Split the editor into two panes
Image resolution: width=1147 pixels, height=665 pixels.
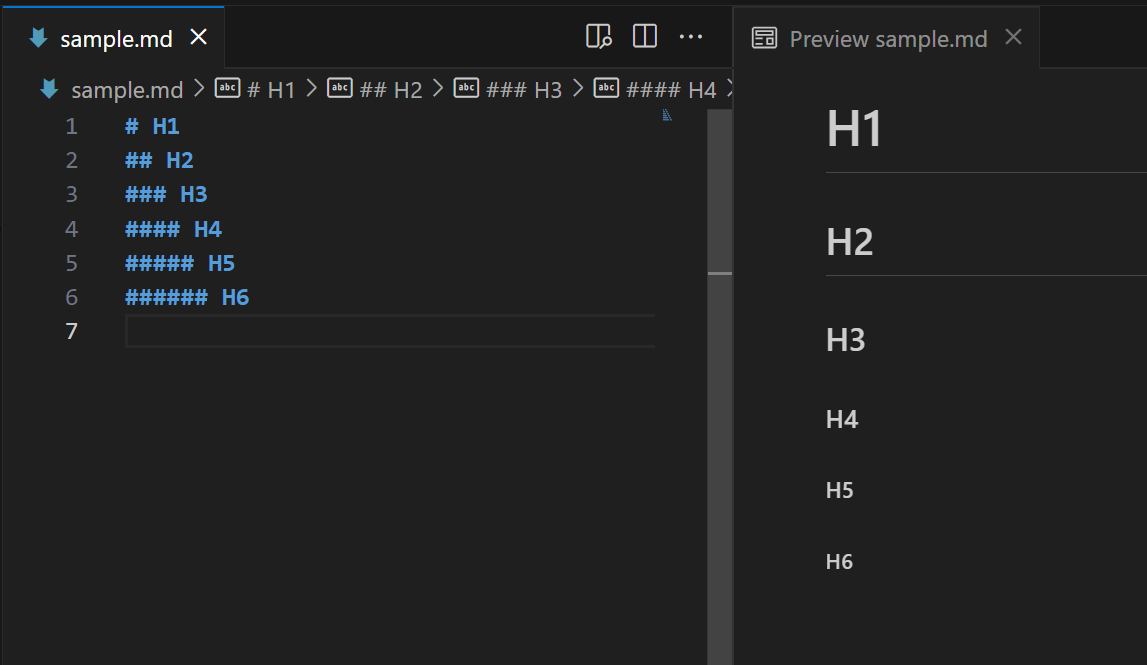[x=644, y=36]
